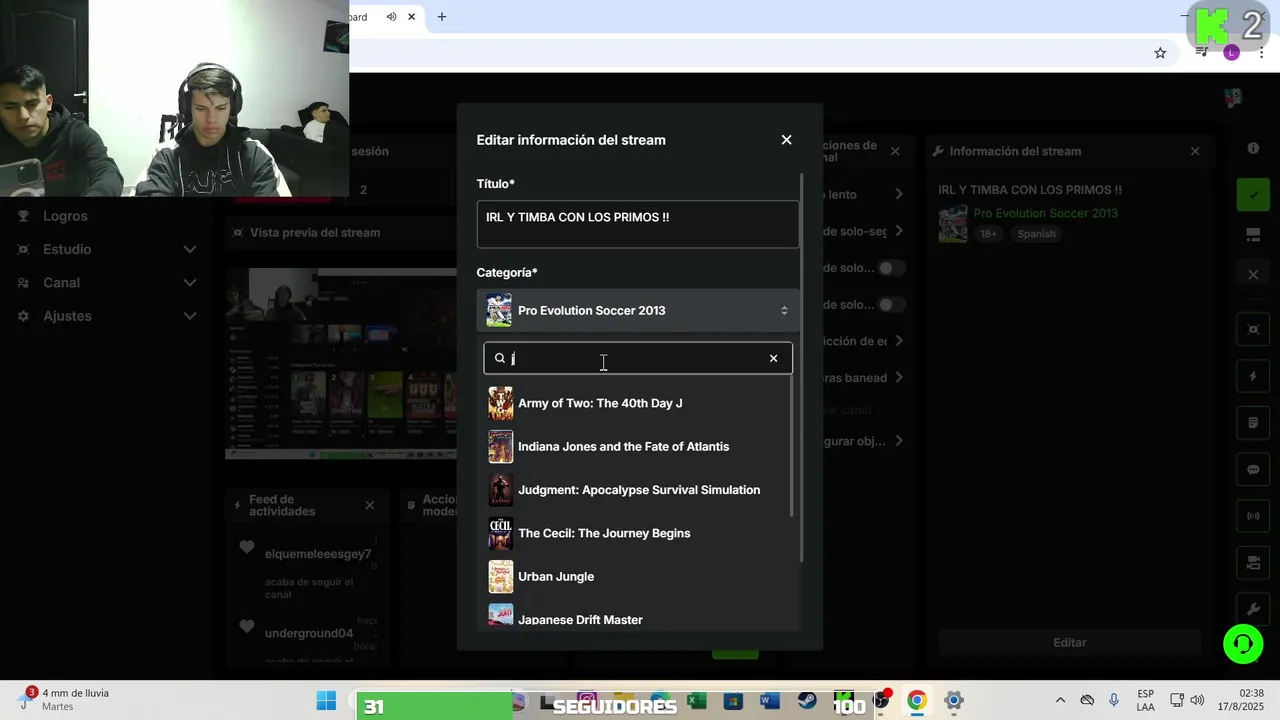This screenshot has height=720, width=1280.
Task: Click the Chrome taskbar icon
Action: [916, 701]
